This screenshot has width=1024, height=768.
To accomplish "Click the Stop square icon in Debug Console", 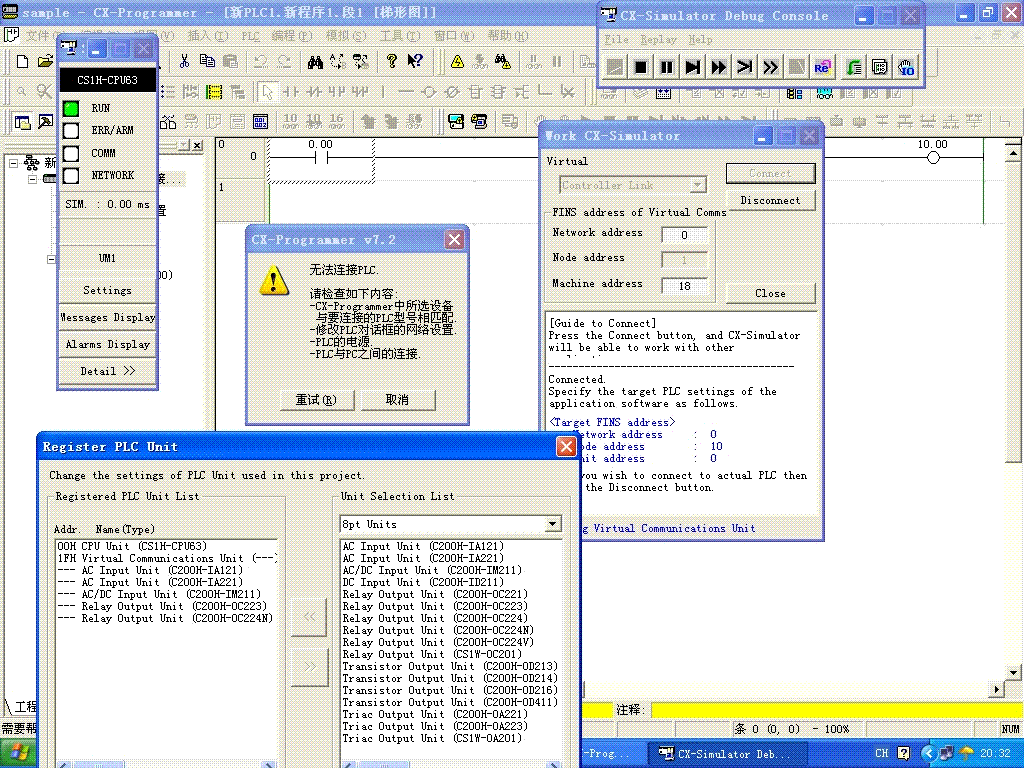I will pyautogui.click(x=641, y=67).
